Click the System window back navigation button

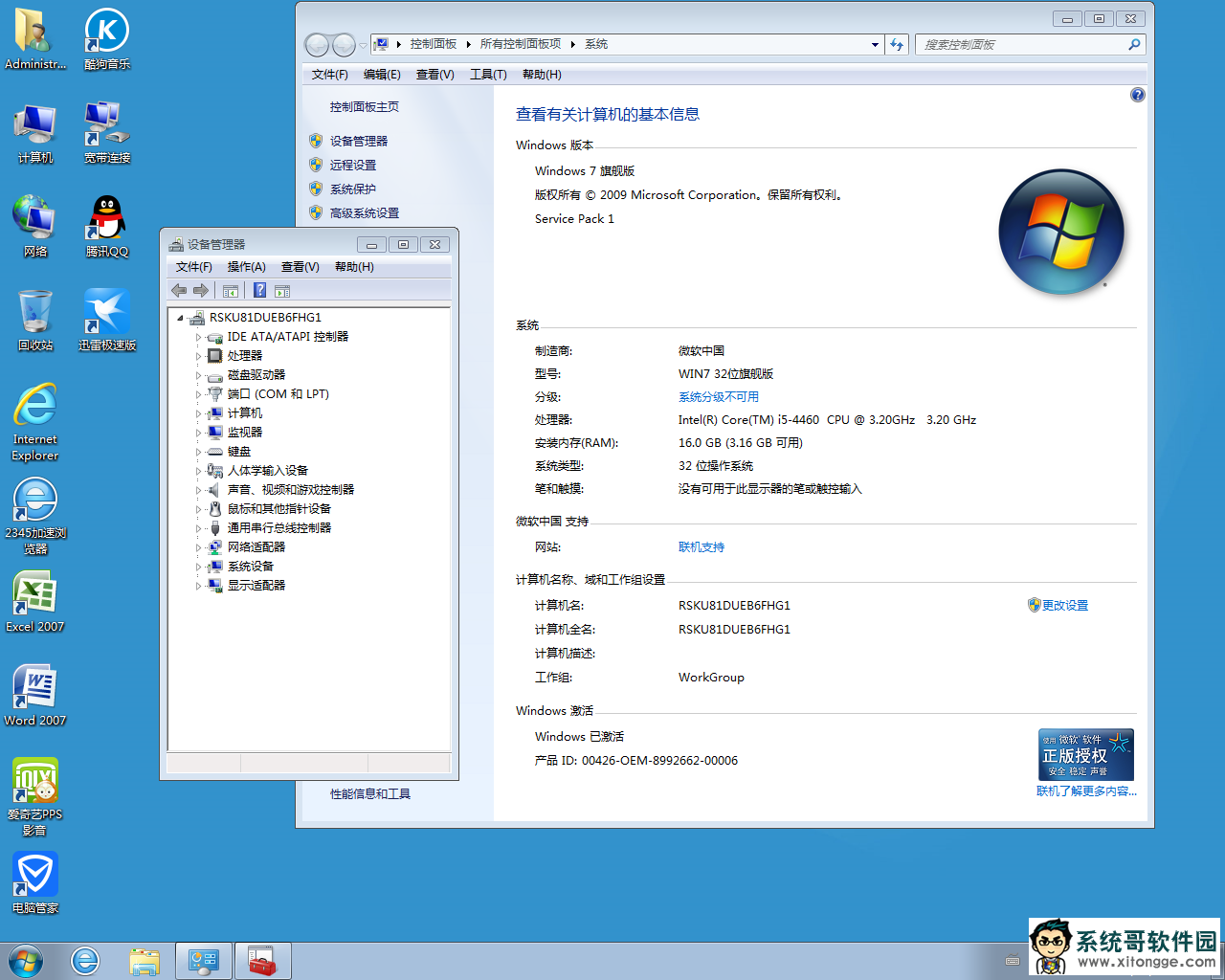(x=317, y=44)
